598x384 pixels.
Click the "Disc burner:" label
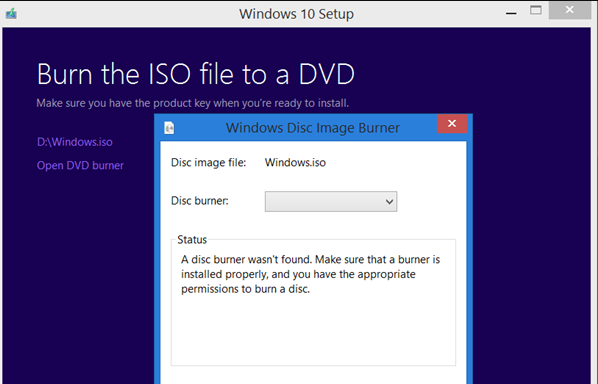point(199,201)
